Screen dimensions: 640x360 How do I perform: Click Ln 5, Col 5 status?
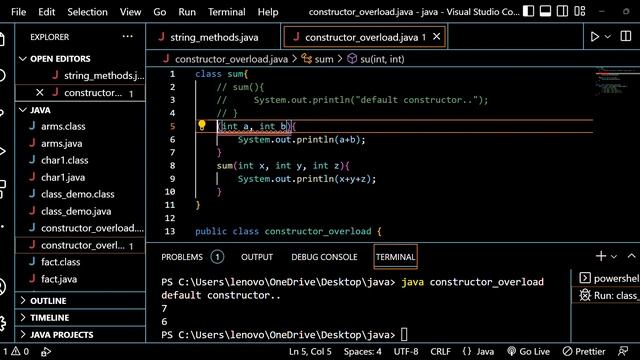pos(310,351)
